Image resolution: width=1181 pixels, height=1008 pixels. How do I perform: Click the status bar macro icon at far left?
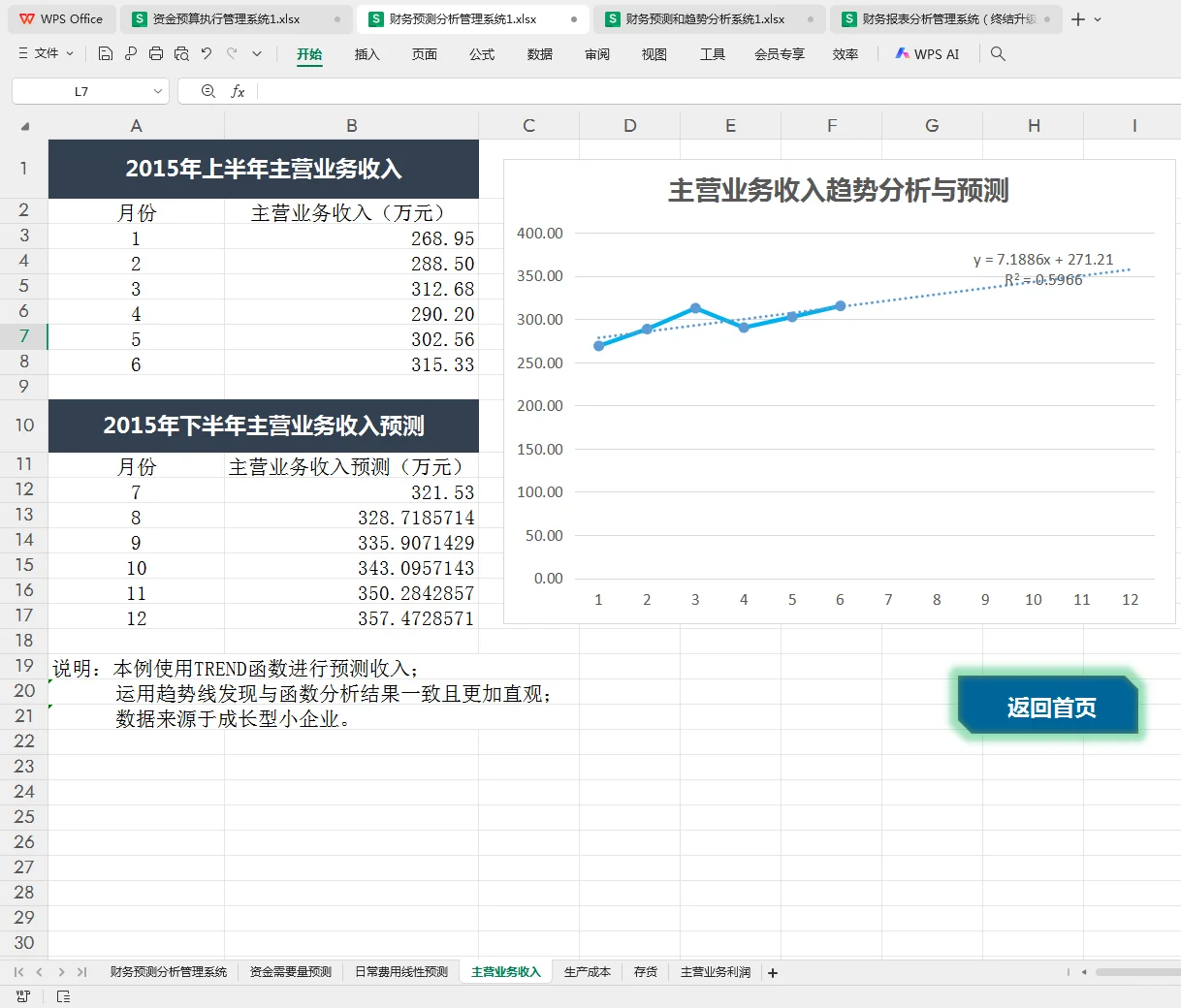(x=23, y=996)
